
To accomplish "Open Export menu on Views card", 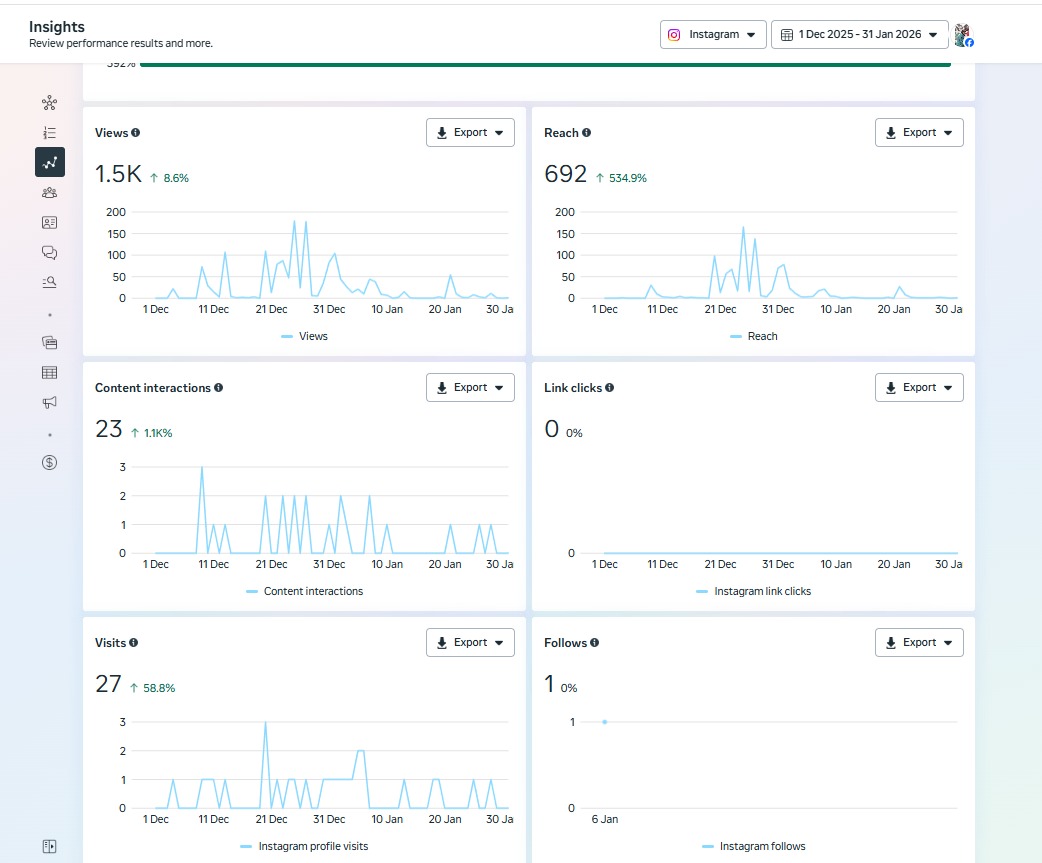I will [x=470, y=133].
